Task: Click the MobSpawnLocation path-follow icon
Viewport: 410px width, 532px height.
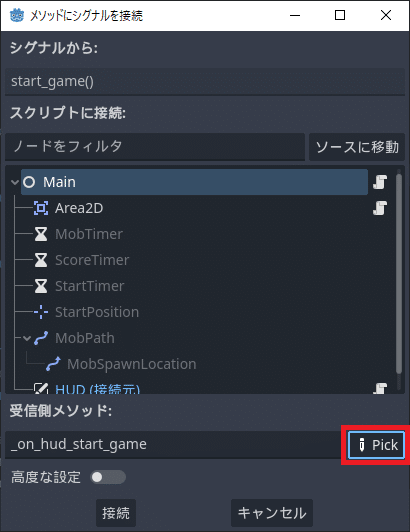Action: (53, 364)
